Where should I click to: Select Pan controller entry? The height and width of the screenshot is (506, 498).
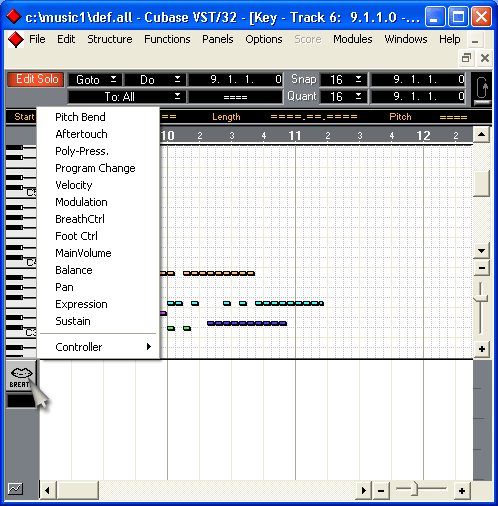pyautogui.click(x=98, y=287)
